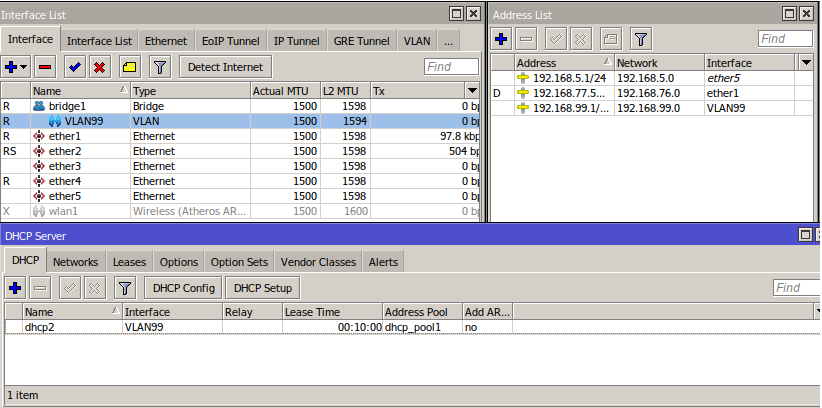Enable selected interface with blue checkmark
The height and width of the screenshot is (408, 822).
(74, 67)
